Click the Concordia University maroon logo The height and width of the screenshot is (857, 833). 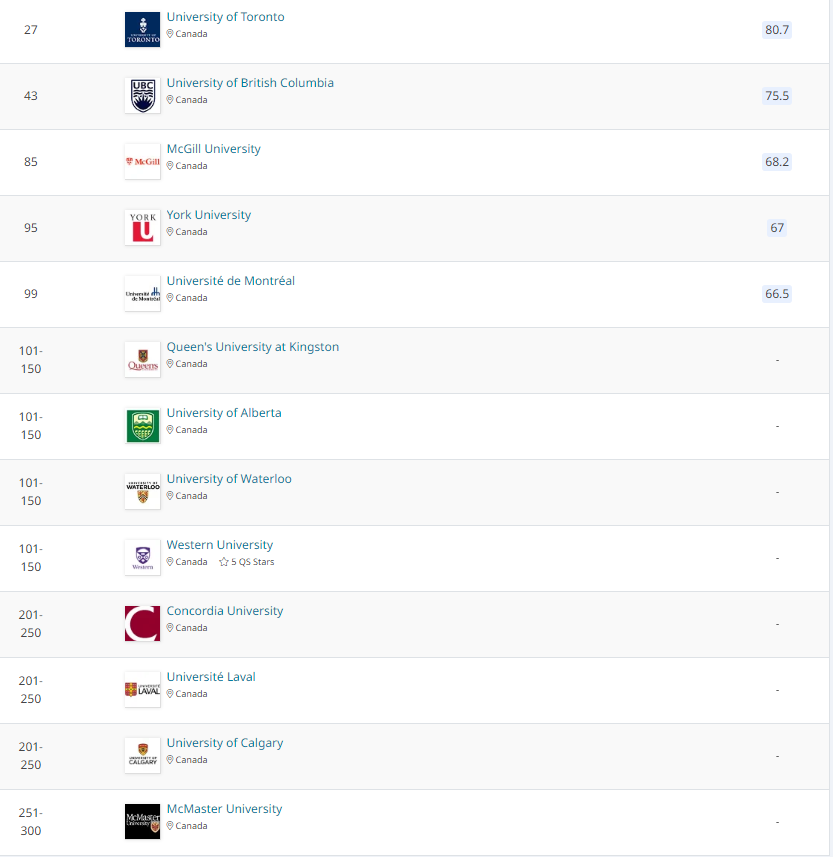(x=142, y=624)
